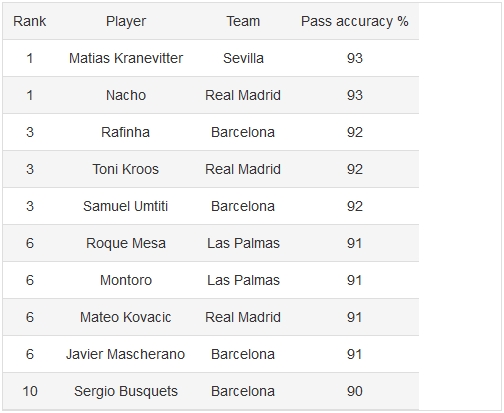Click the Pass accuracy % header
Screen dimensions: 504x413
(x=354, y=21)
